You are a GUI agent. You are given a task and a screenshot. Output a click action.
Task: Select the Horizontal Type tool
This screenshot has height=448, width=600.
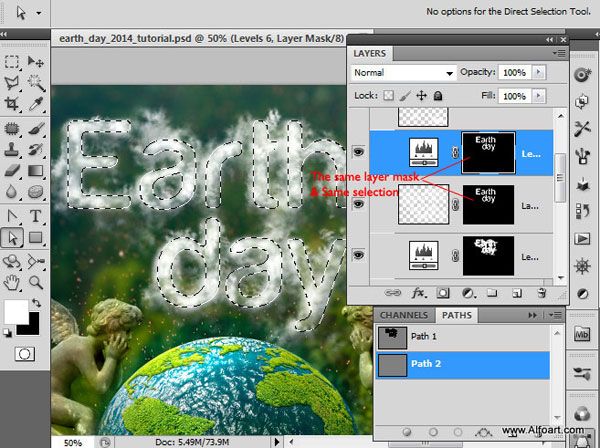36,216
